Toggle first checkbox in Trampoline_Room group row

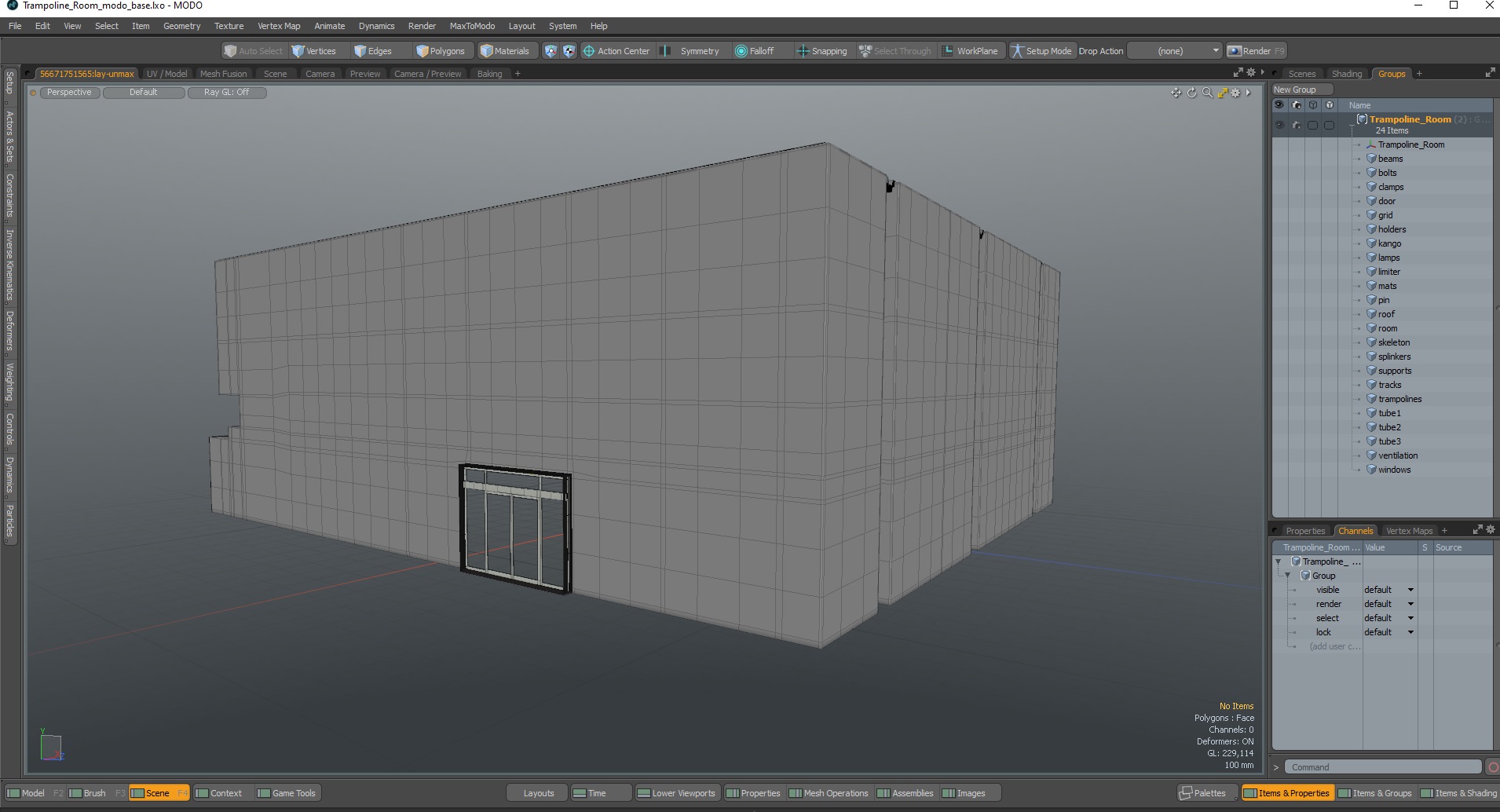point(1313,125)
